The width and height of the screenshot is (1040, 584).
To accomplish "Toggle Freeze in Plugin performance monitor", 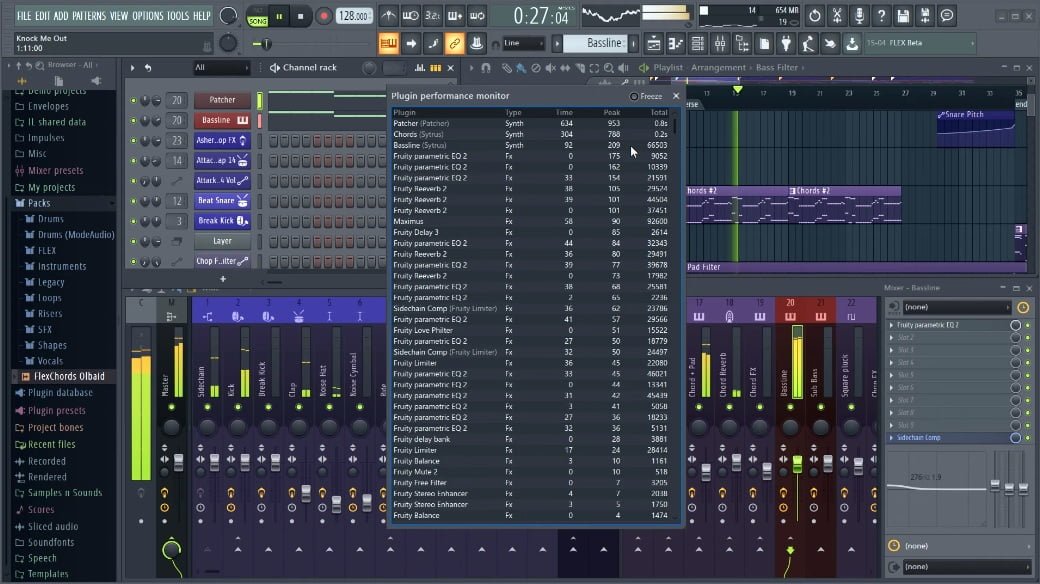I will coord(646,96).
